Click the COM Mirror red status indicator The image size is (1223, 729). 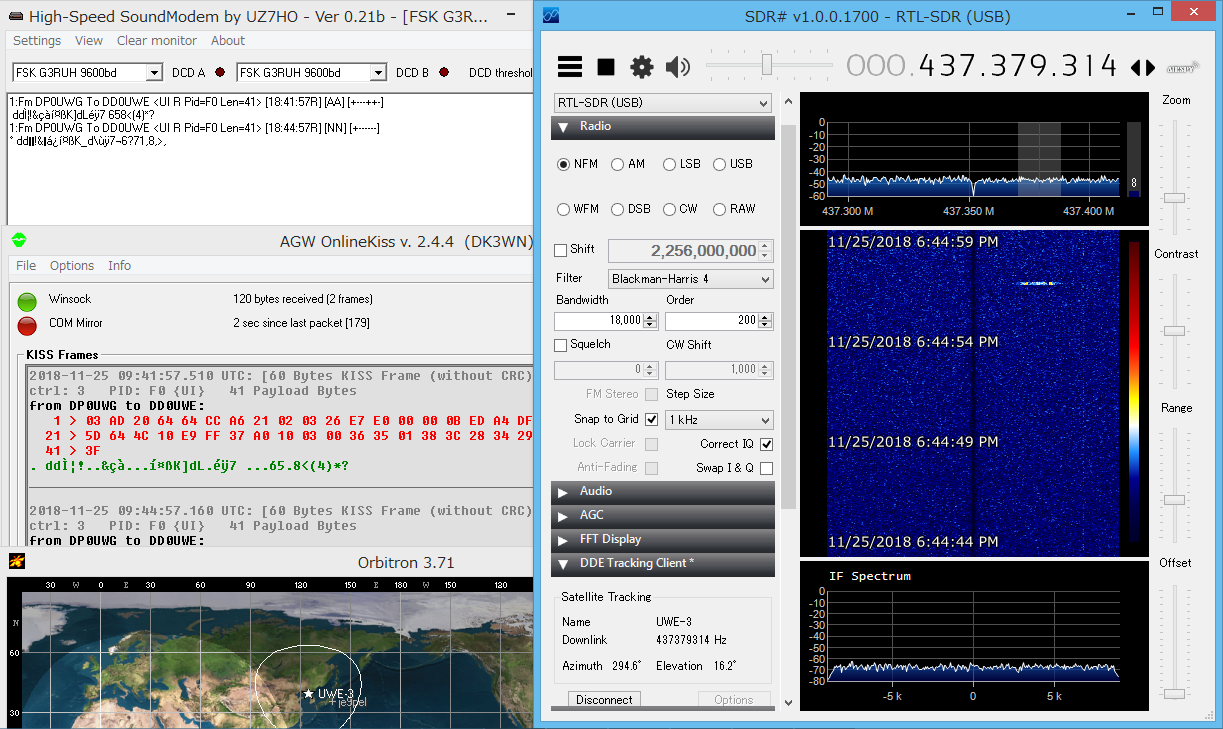pyautogui.click(x=27, y=324)
